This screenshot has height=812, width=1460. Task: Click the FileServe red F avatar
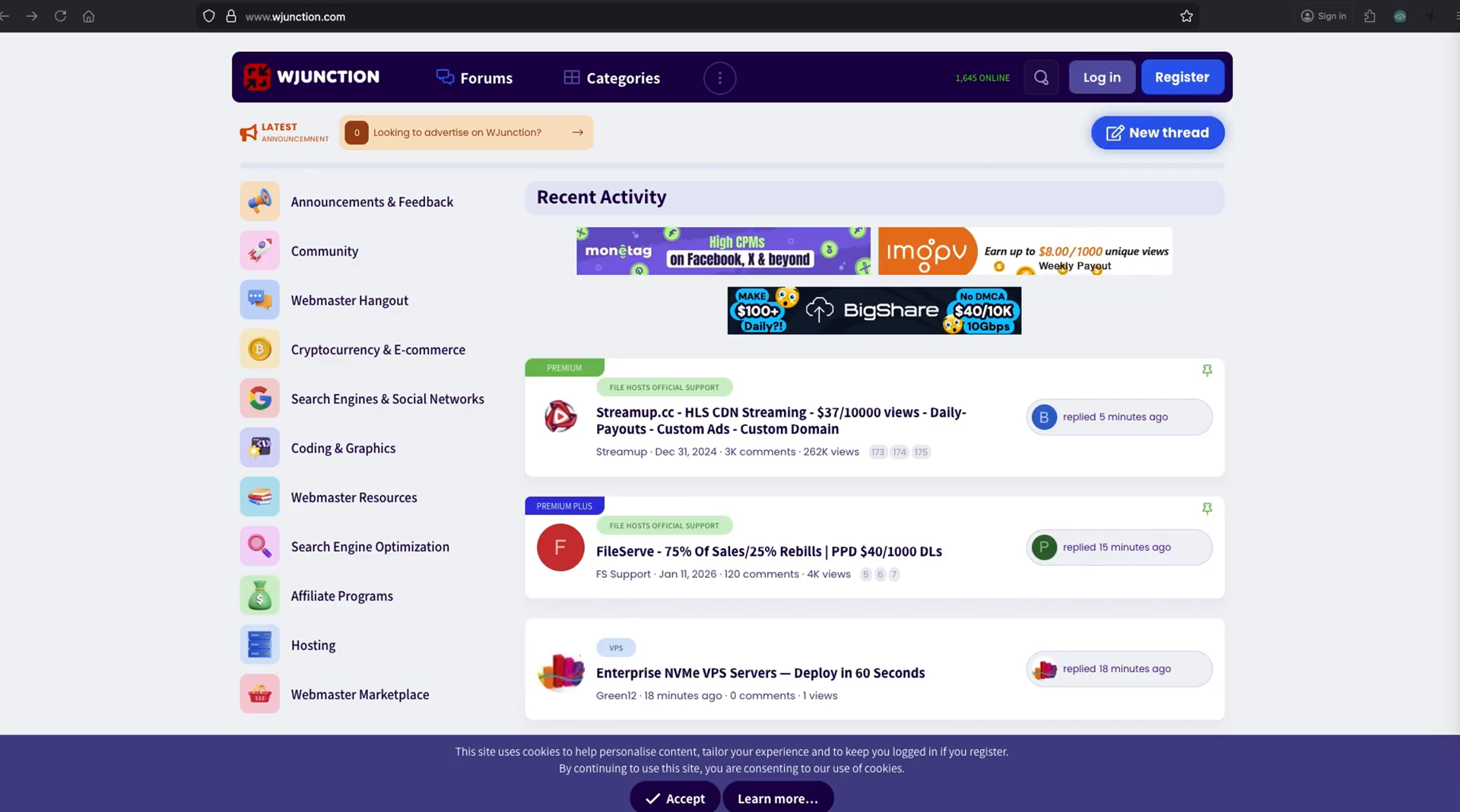[560, 547]
